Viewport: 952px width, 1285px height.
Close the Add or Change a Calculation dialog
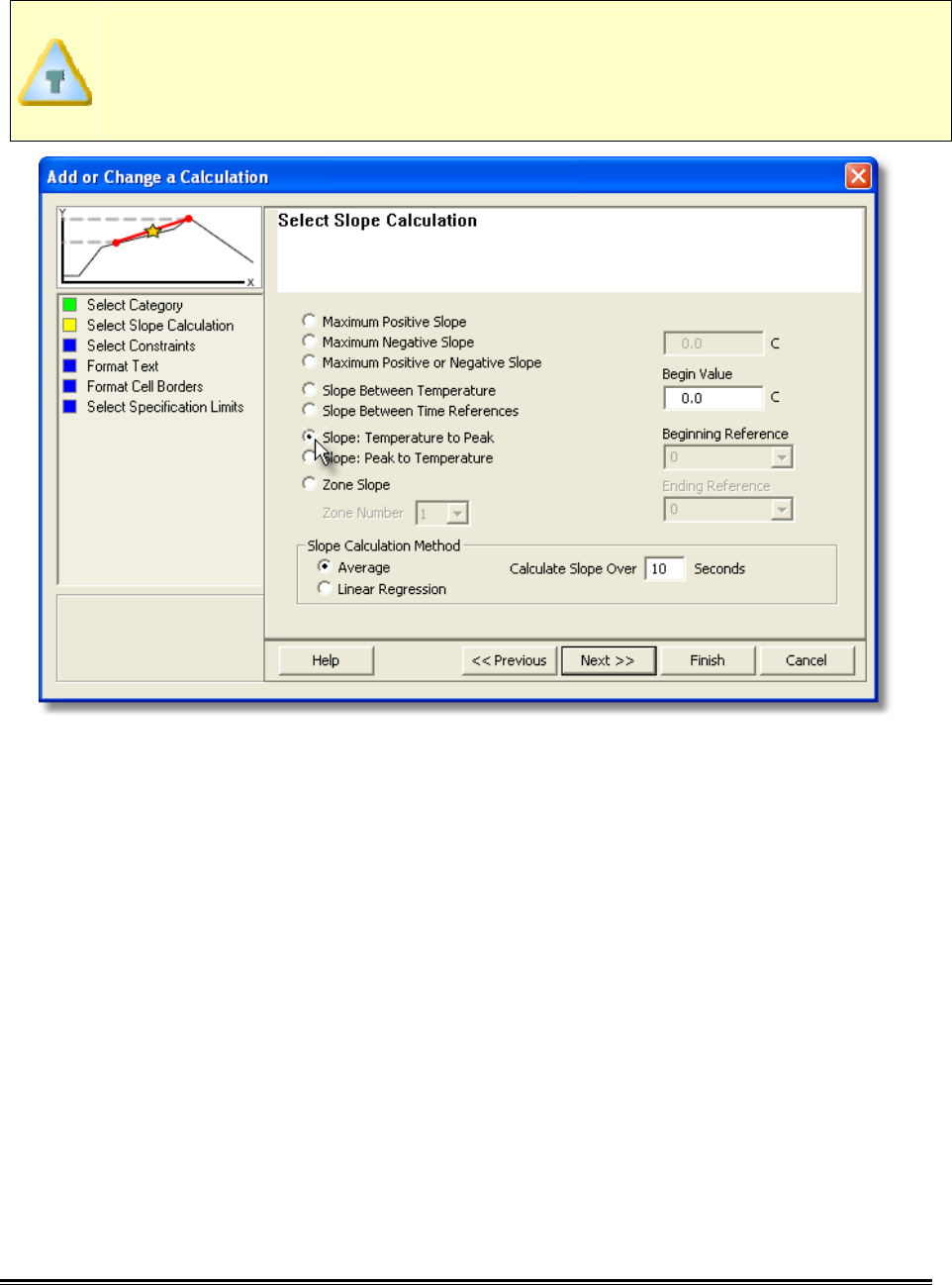pyautogui.click(x=858, y=176)
